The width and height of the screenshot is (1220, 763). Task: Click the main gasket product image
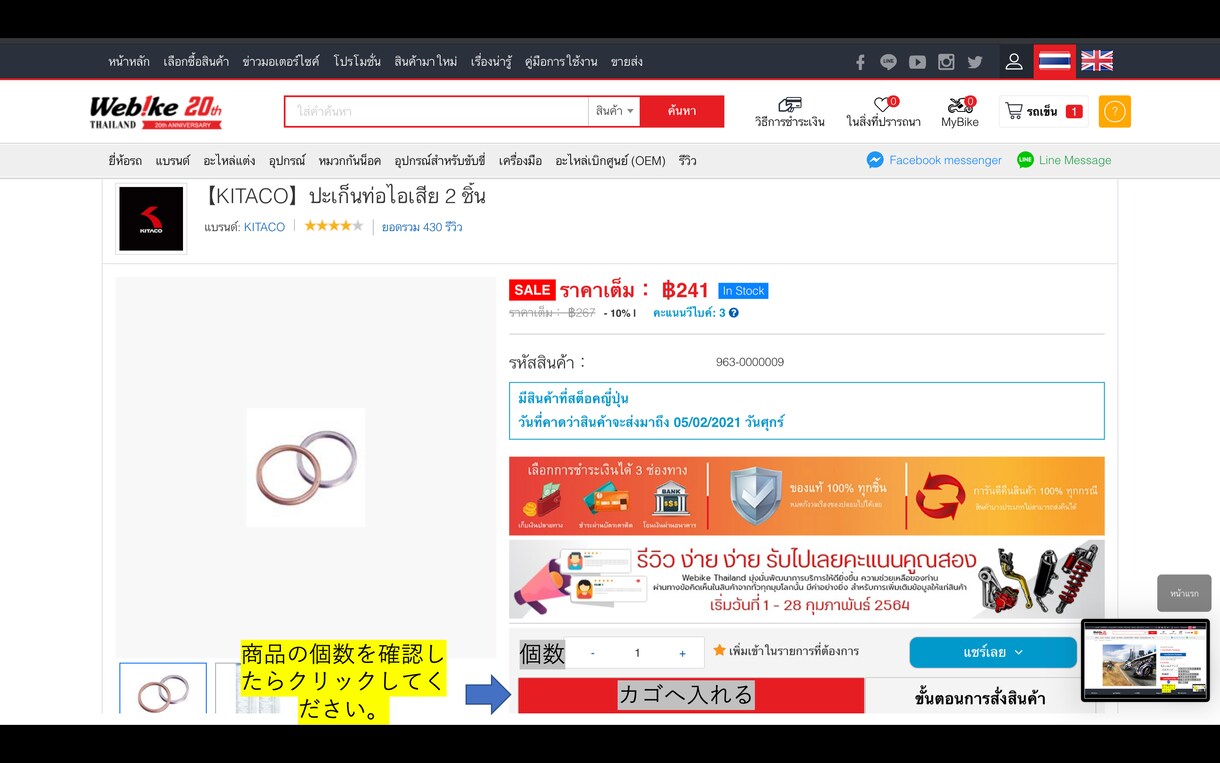[306, 467]
